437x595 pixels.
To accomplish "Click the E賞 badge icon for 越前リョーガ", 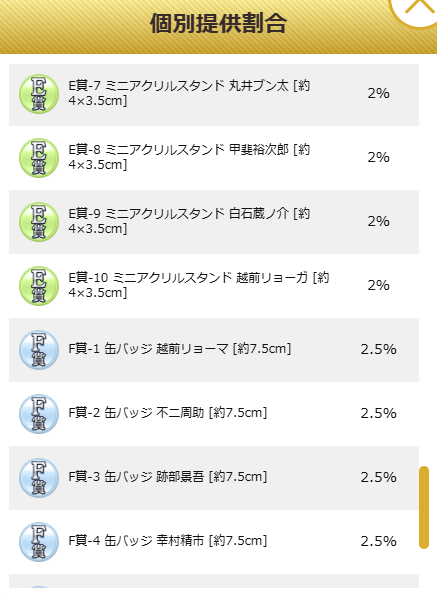I will [39, 286].
